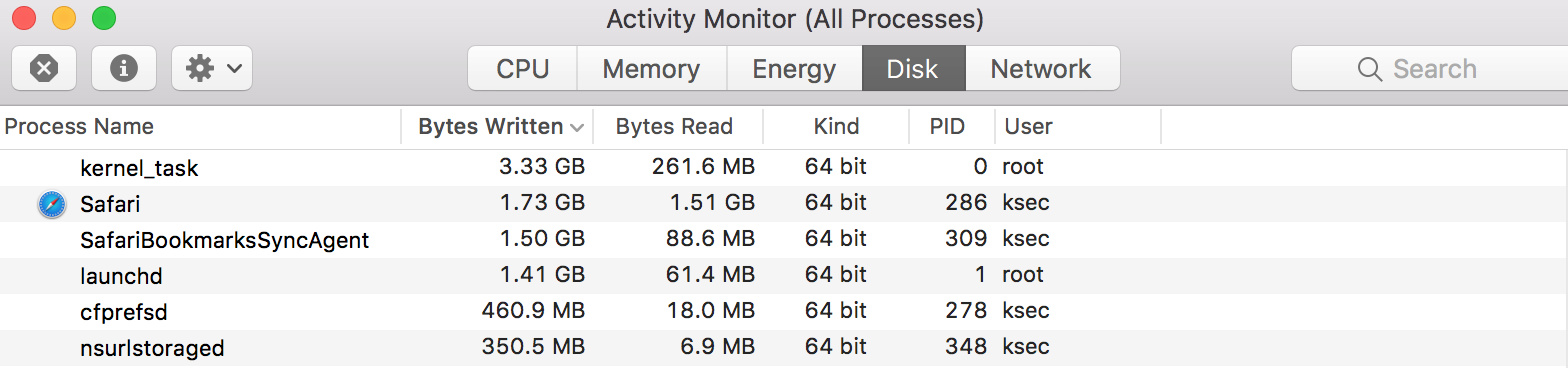Switch to the Memory tab
Viewport: 1568px width, 368px height.
(x=651, y=68)
